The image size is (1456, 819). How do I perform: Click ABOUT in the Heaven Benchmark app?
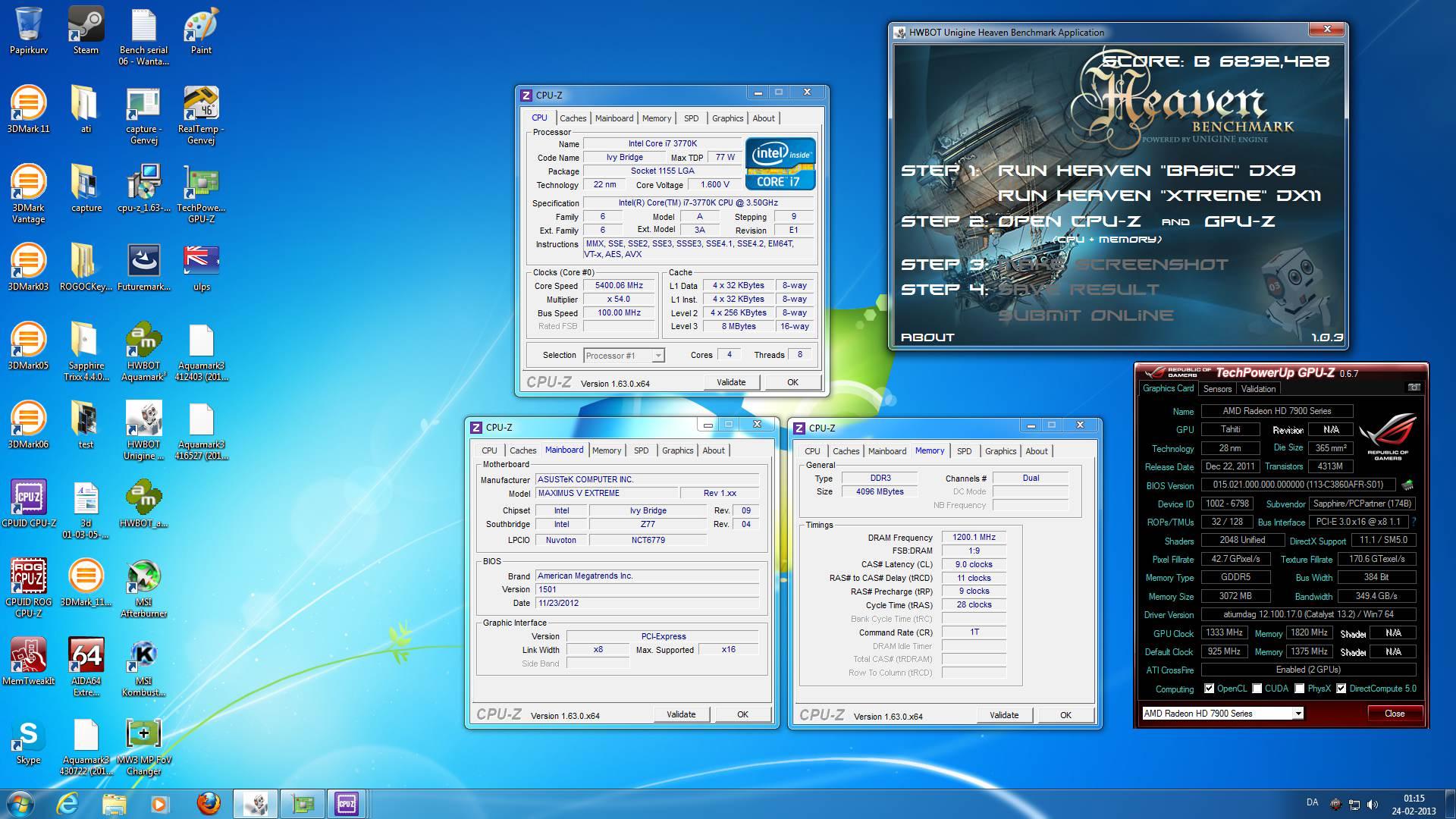(x=927, y=337)
